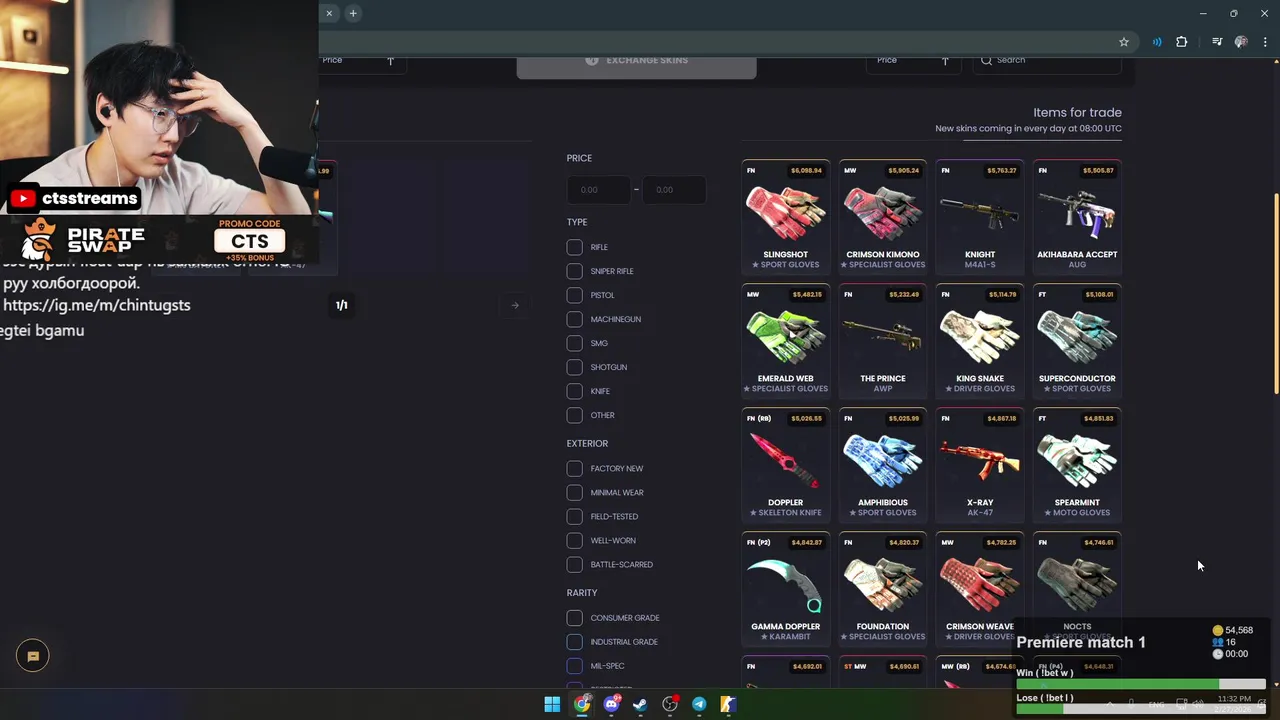
Task: Check the Consumer Grade rarity box
Action: pyautogui.click(x=574, y=618)
